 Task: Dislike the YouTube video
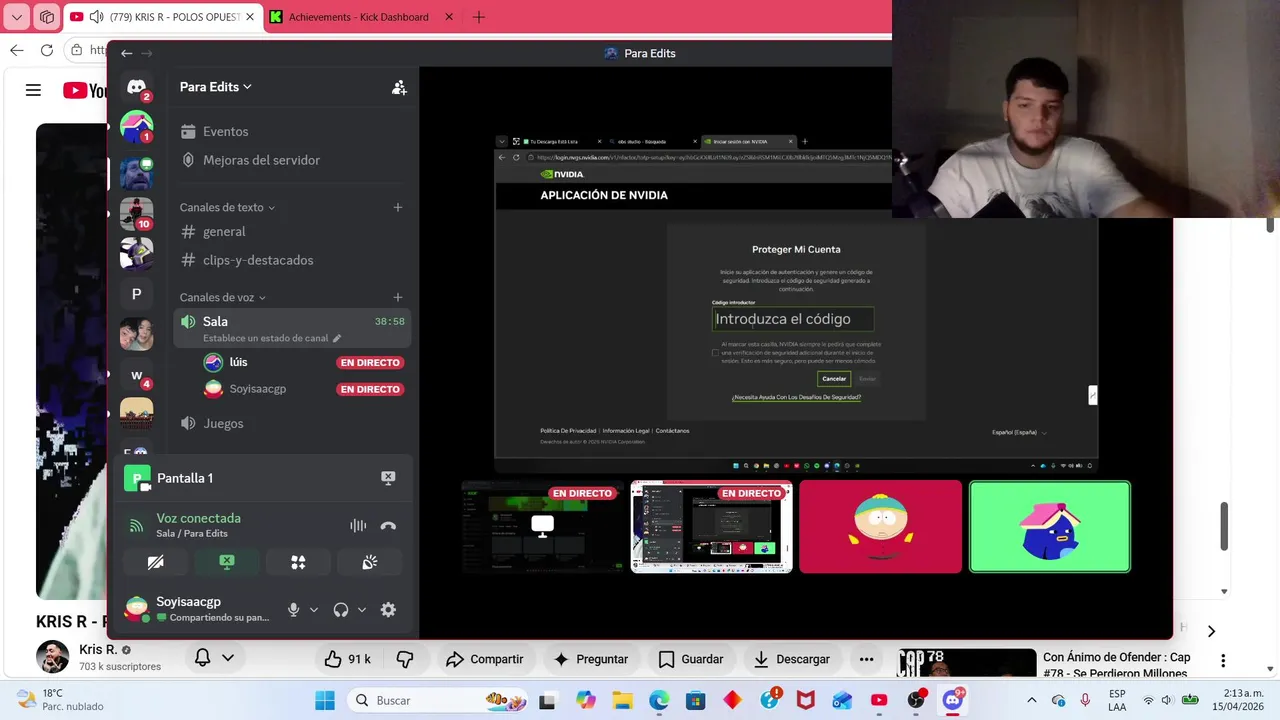[x=405, y=659]
